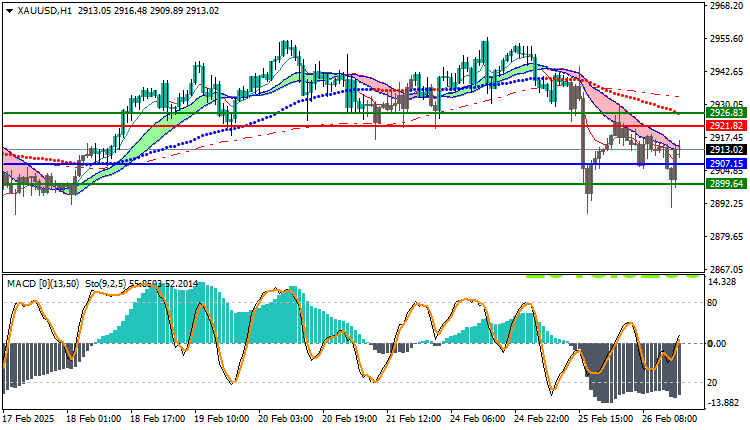Click the red 2921.82 price level label
The image size is (750, 430).
click(x=726, y=126)
